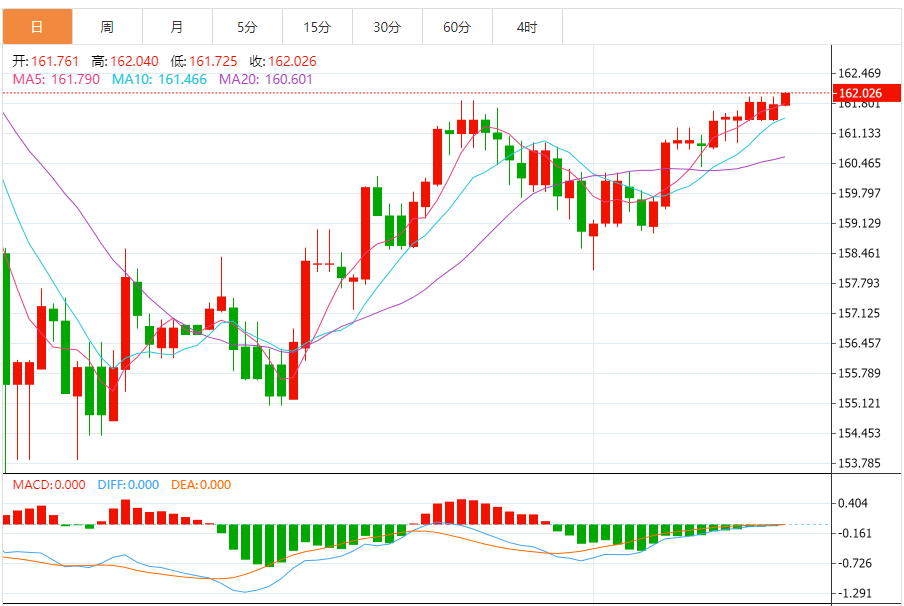Click the MA20: 160.601 indicator label
Screen dimensions: 904x606
pyautogui.click(x=266, y=79)
